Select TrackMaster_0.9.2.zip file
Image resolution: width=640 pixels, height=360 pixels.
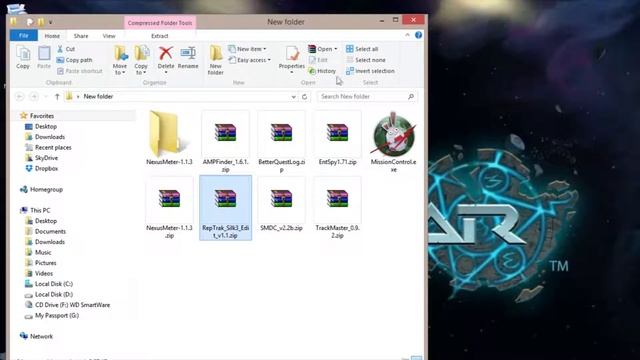click(x=338, y=208)
